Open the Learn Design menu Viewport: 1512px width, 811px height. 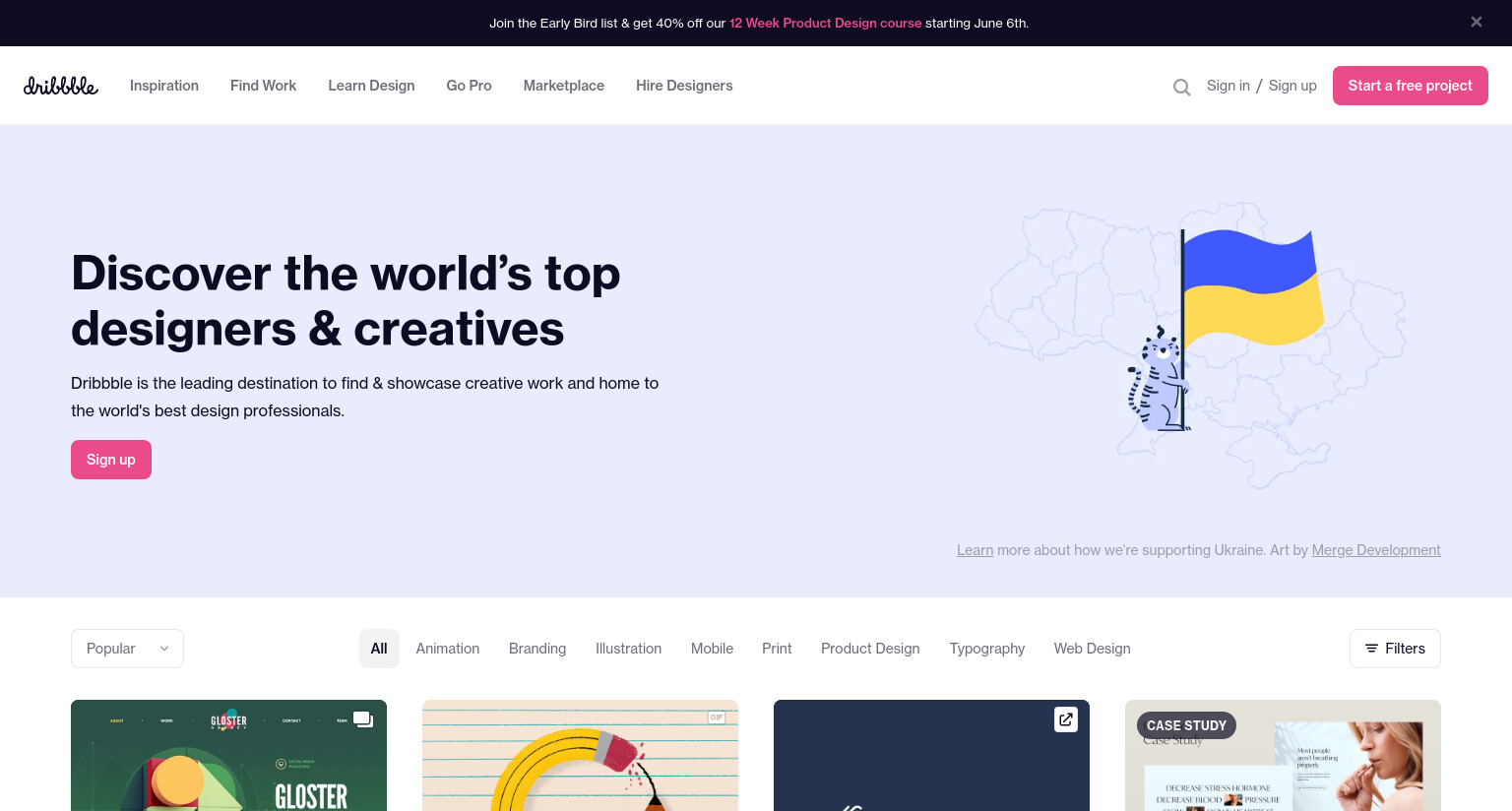pyautogui.click(x=371, y=86)
